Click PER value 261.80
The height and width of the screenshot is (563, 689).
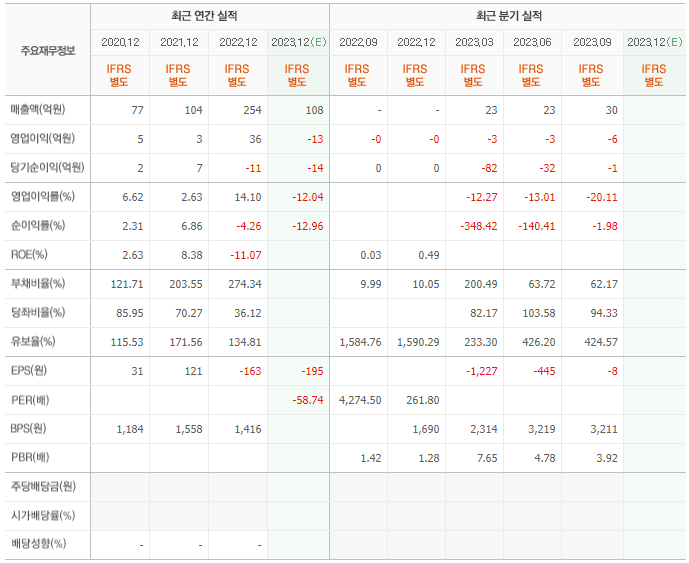click(423, 400)
